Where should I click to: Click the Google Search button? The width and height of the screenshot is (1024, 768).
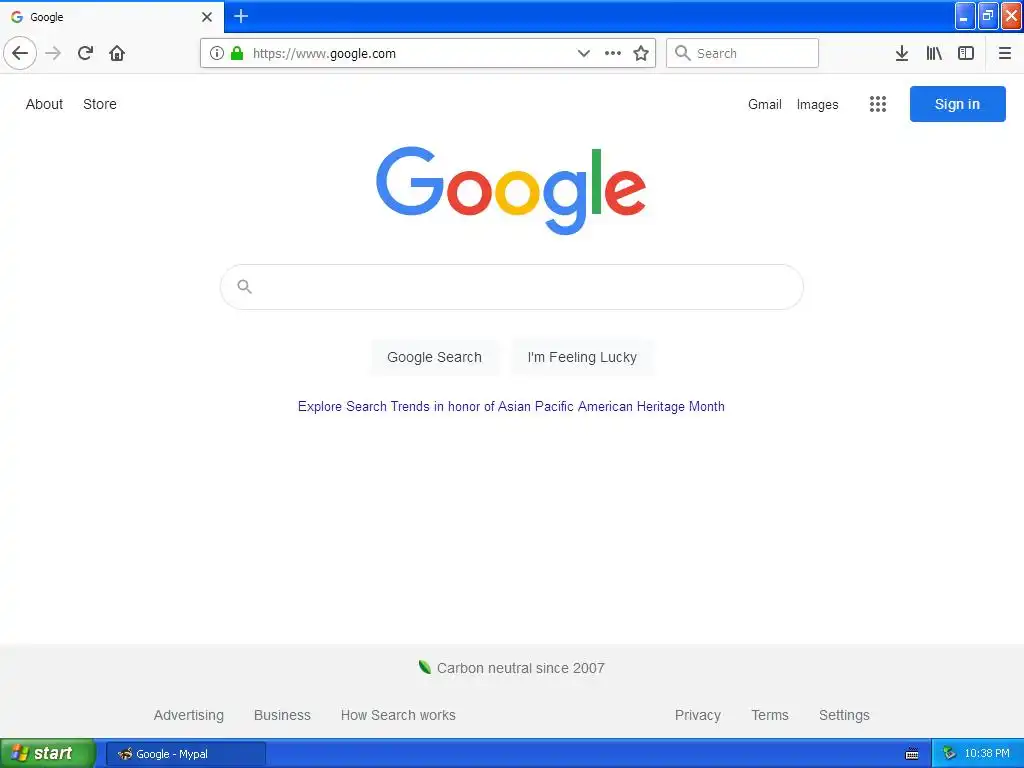coord(434,357)
